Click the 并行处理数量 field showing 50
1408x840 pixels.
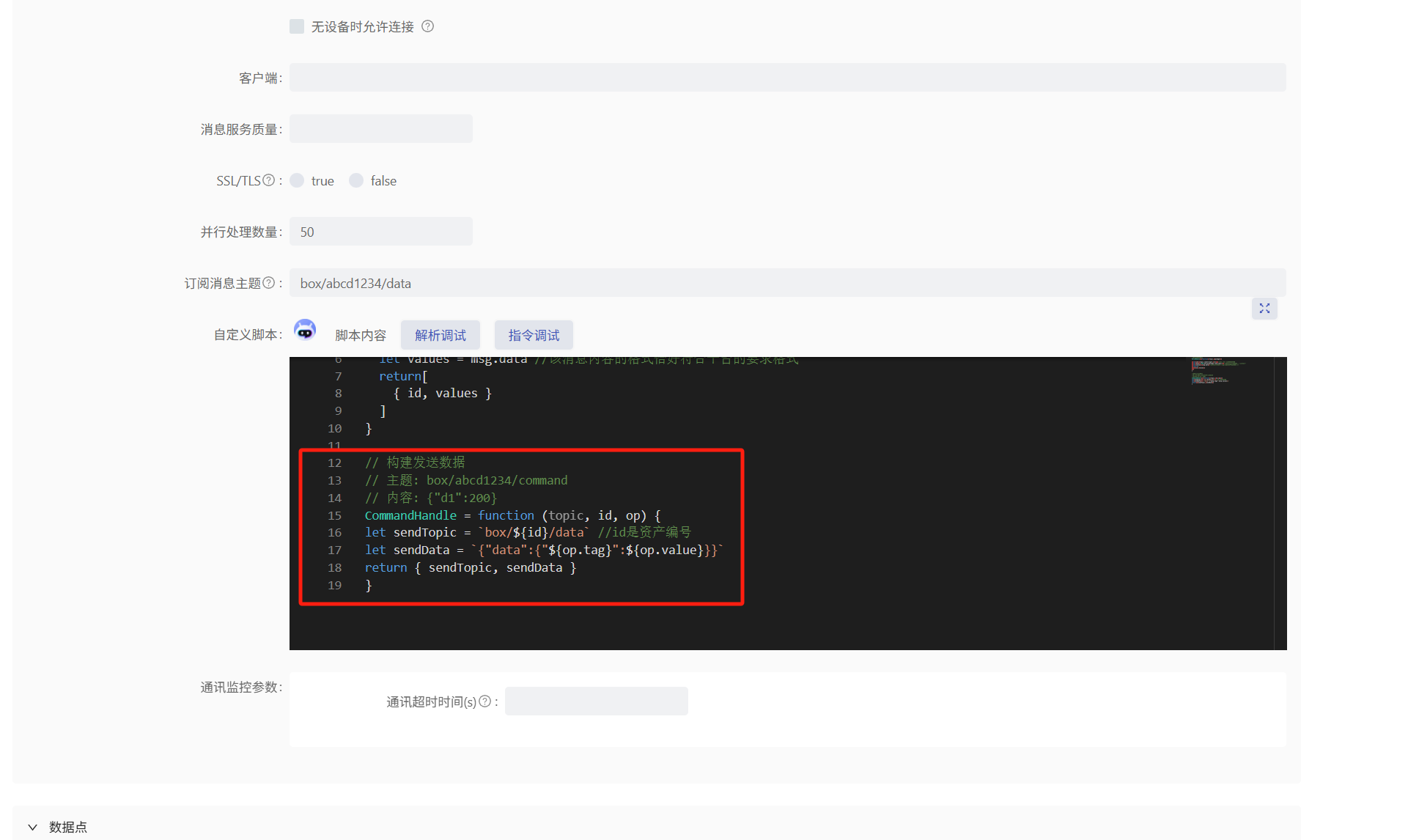point(380,232)
